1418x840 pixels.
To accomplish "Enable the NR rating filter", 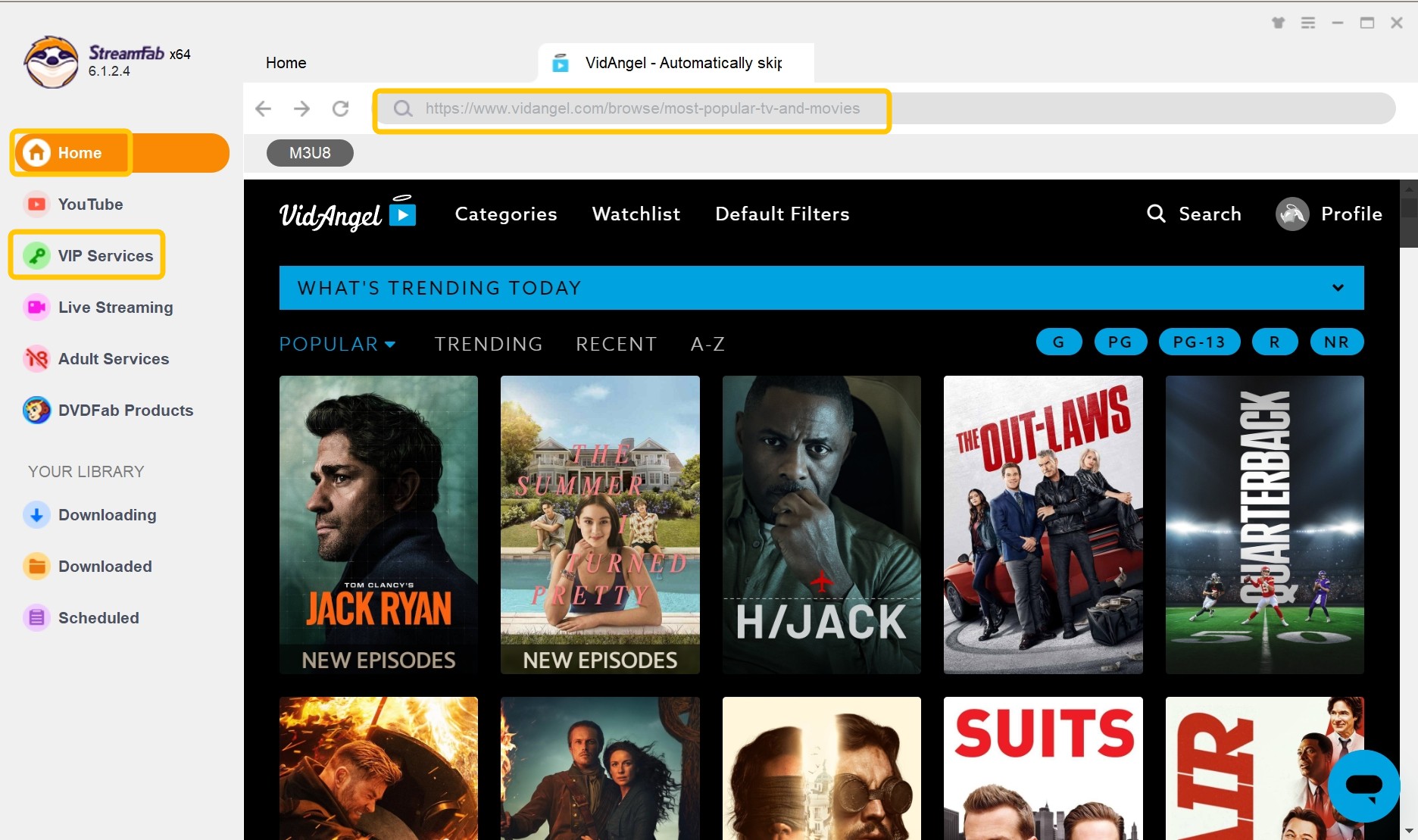I will pyautogui.click(x=1337, y=342).
